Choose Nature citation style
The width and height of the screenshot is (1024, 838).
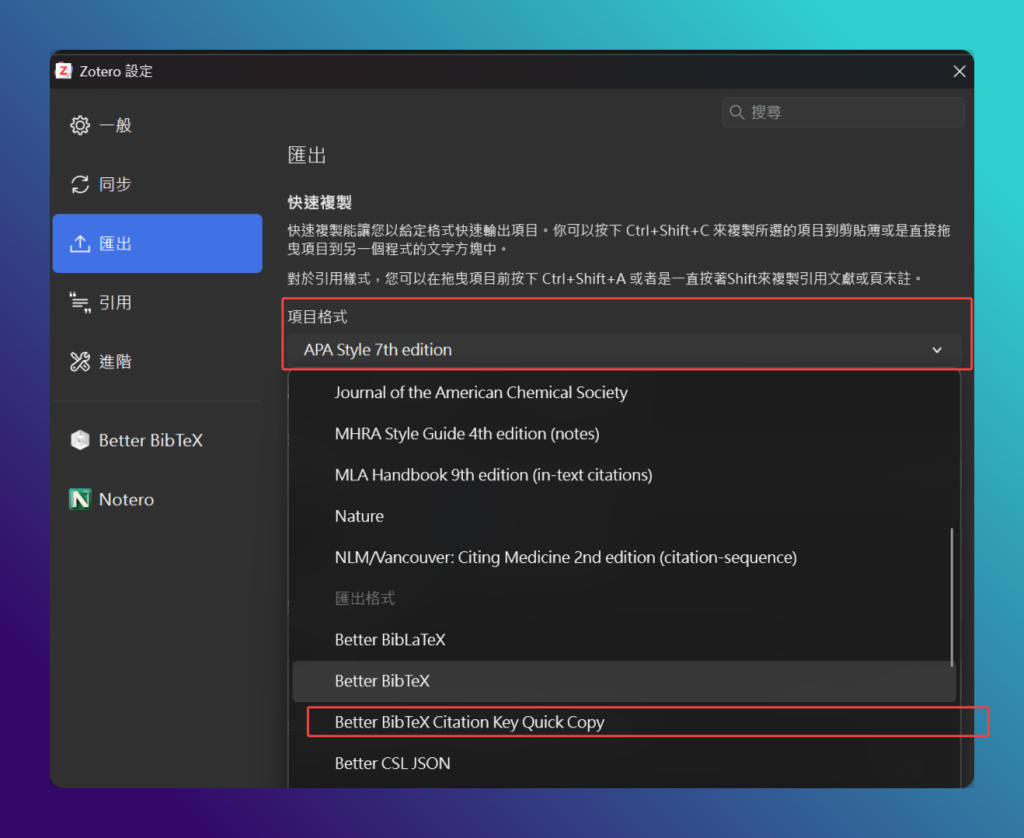pos(624,516)
